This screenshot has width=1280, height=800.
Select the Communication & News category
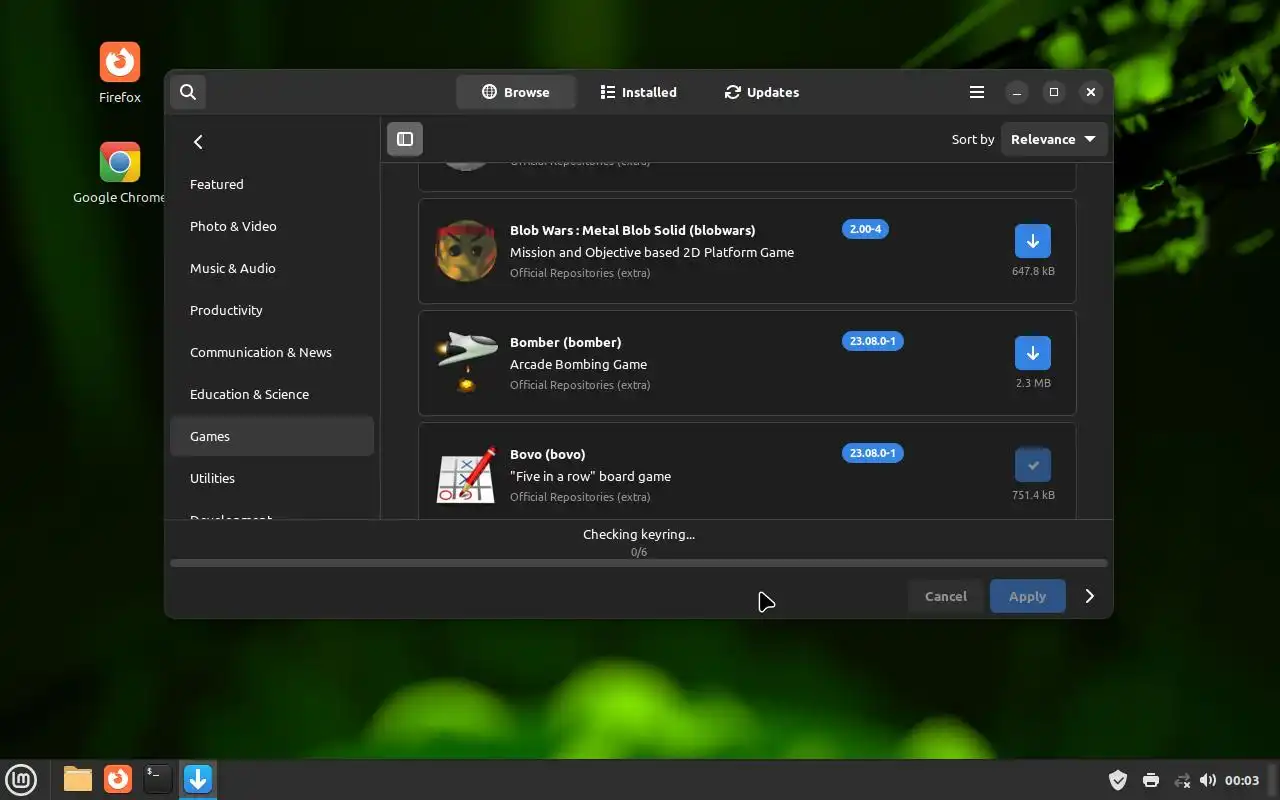[x=272, y=352]
